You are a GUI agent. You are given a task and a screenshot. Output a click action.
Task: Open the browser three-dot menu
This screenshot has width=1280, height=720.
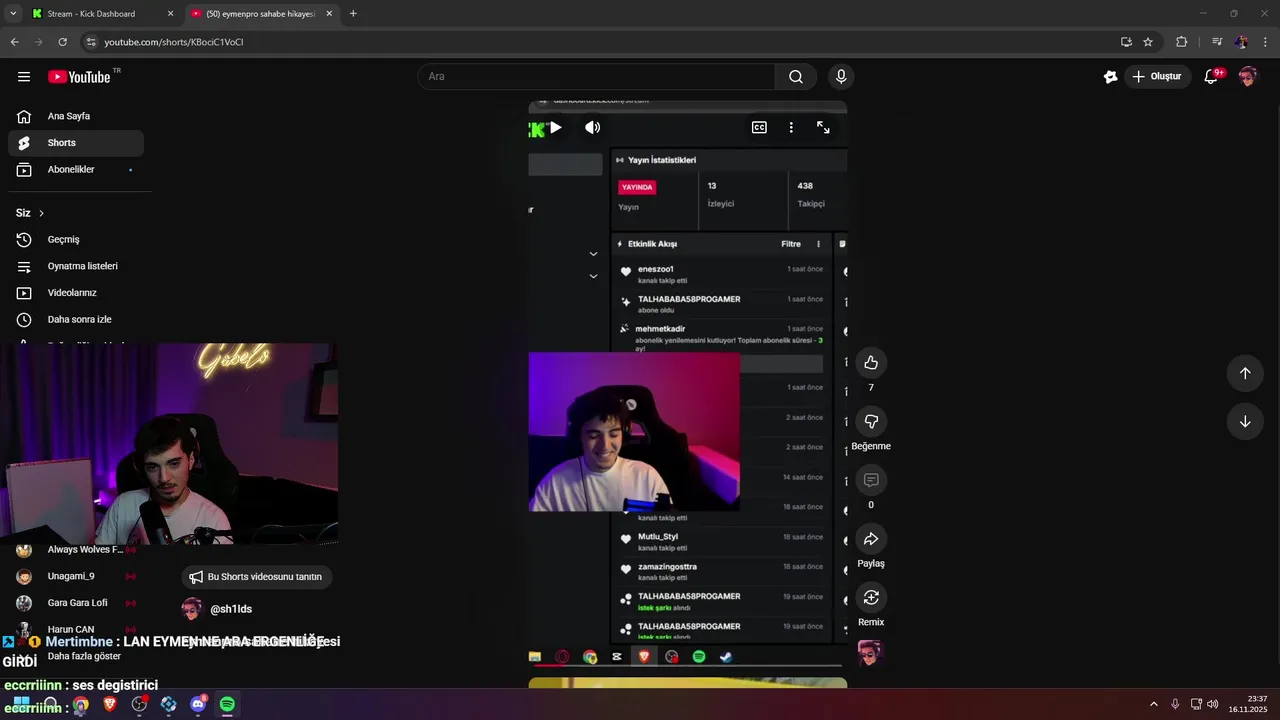click(1266, 42)
